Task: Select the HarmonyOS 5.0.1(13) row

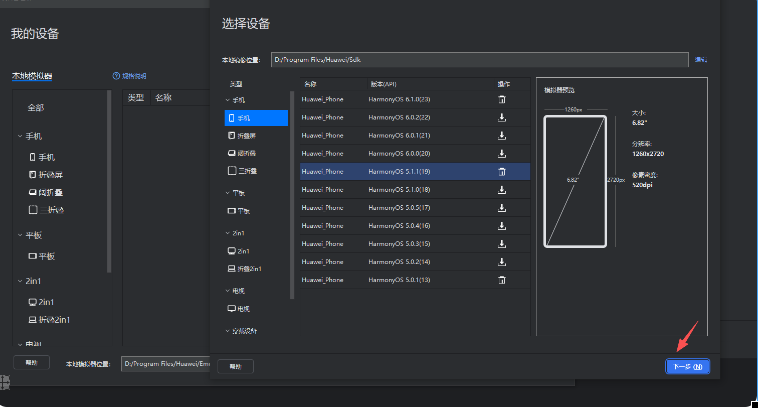Action: [415, 280]
